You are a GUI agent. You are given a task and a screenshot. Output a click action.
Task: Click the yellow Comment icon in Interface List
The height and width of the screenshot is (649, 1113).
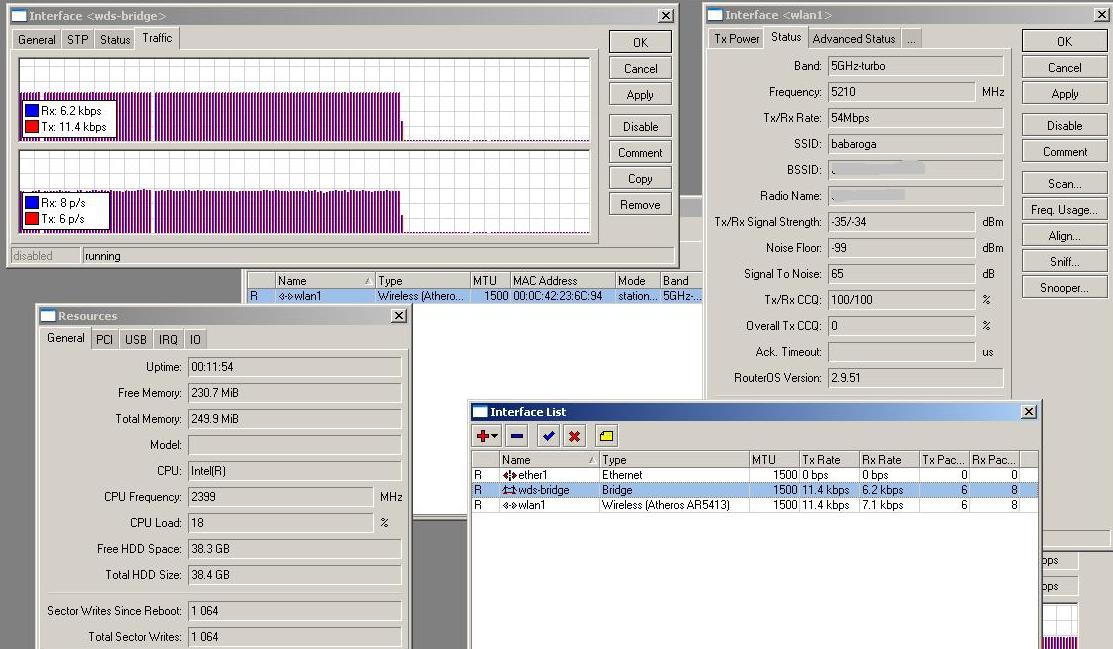[x=606, y=436]
